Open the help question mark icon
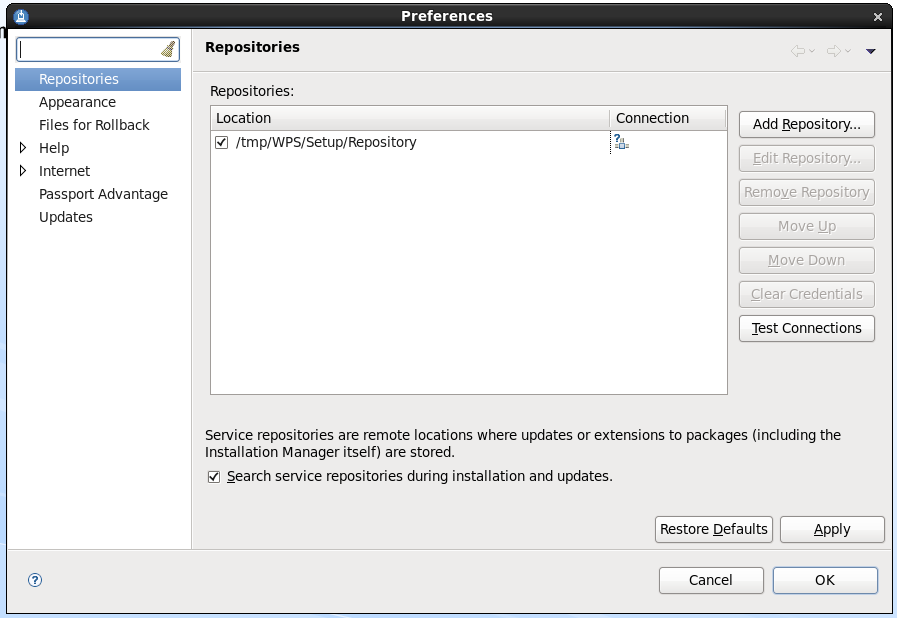The height and width of the screenshot is (618, 897). [35, 580]
